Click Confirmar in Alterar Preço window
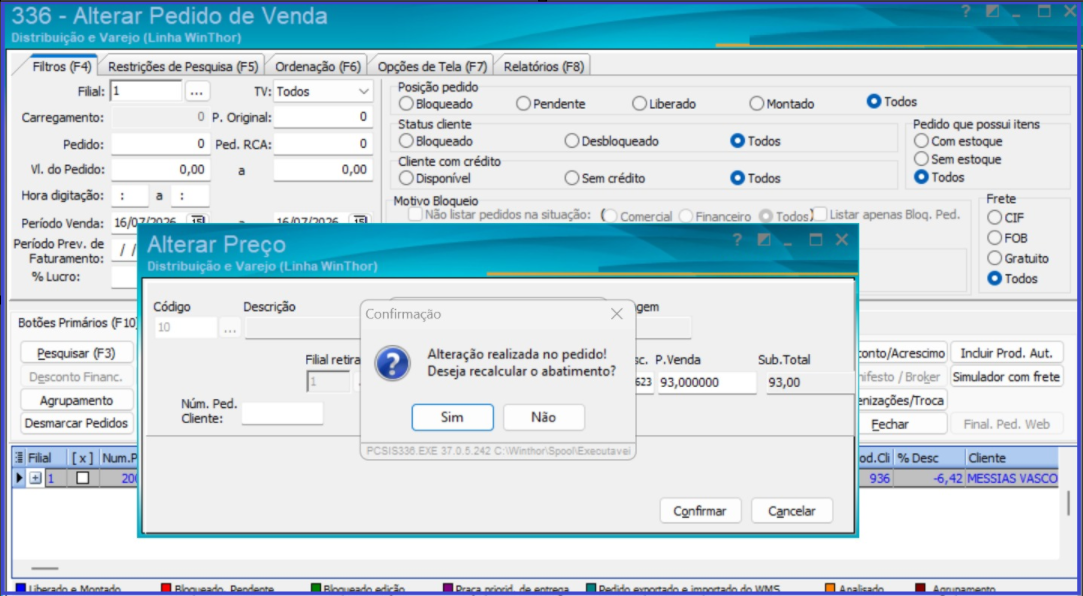 (700, 511)
